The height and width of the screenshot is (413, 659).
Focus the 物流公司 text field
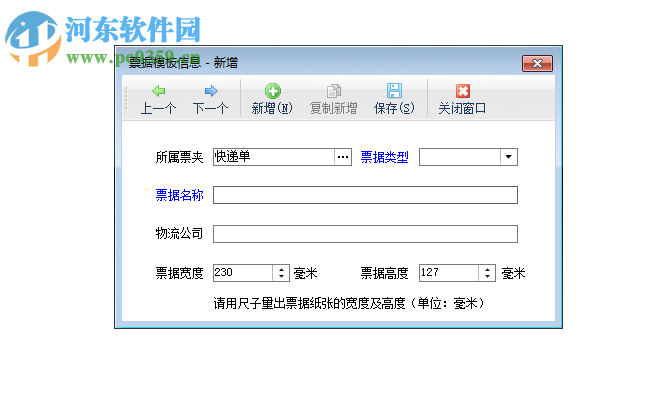click(x=365, y=234)
